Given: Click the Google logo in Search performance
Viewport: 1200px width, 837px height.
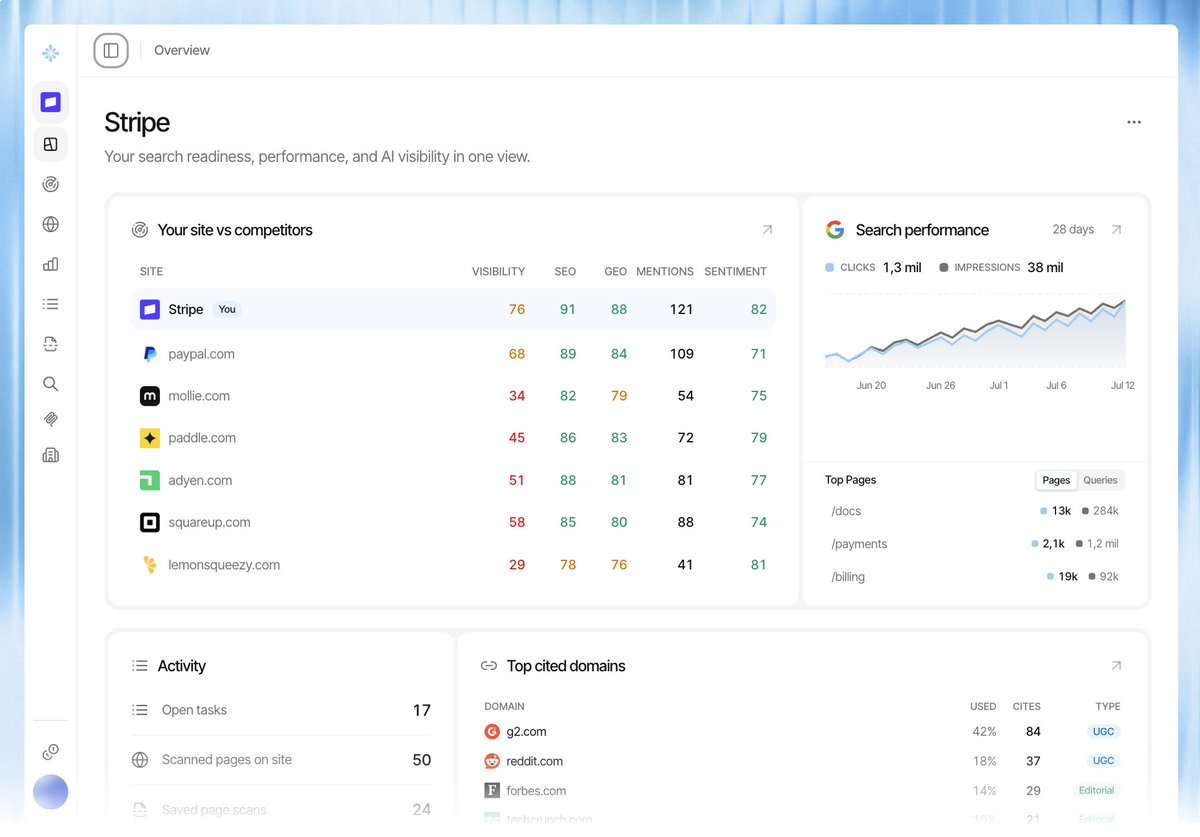Looking at the screenshot, I should click(x=835, y=230).
